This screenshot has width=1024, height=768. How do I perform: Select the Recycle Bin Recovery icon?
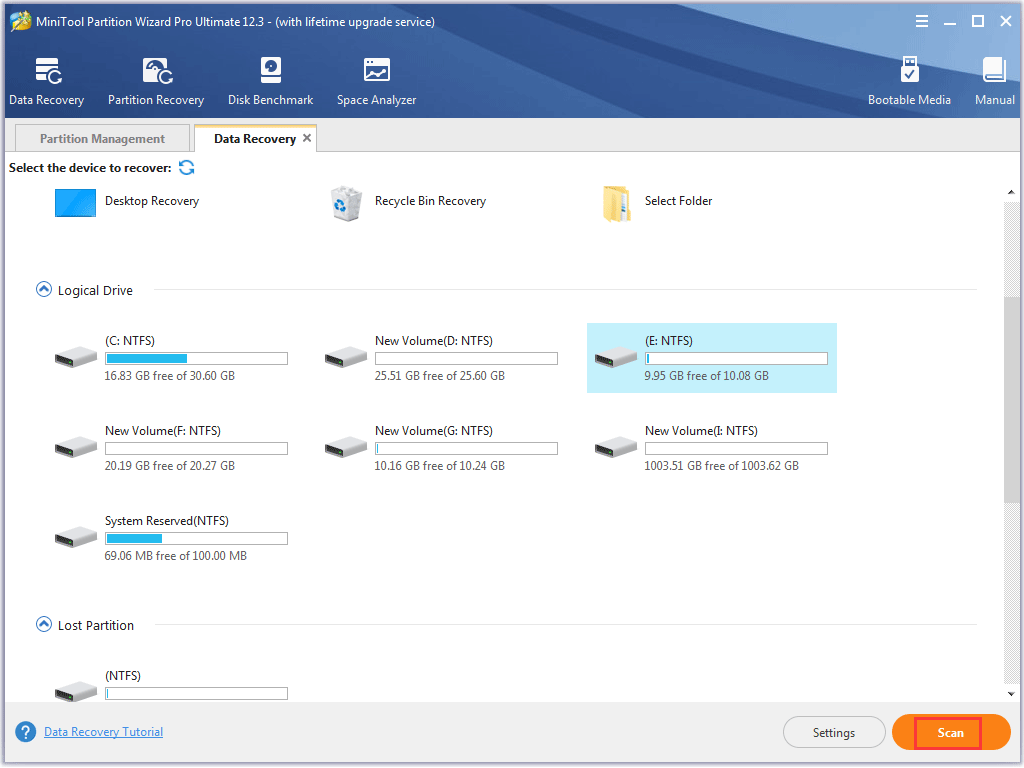point(346,204)
